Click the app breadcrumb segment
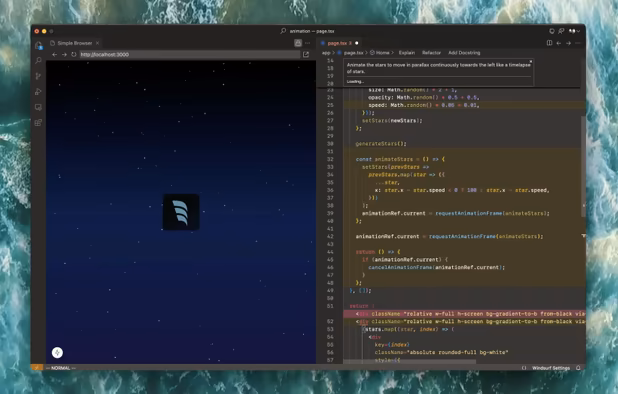The image size is (618, 394). pyautogui.click(x=326, y=53)
